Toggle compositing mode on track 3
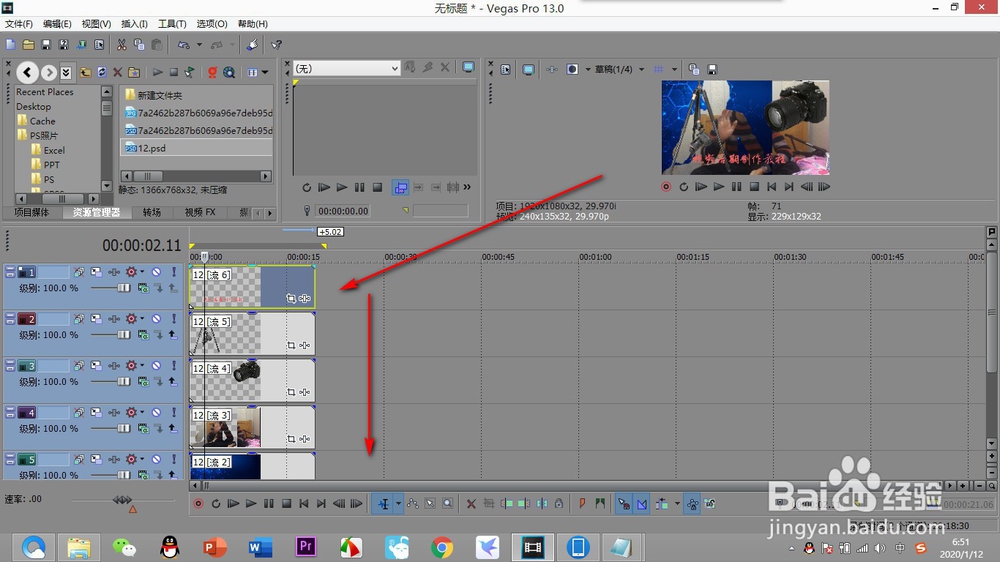 tap(143, 381)
